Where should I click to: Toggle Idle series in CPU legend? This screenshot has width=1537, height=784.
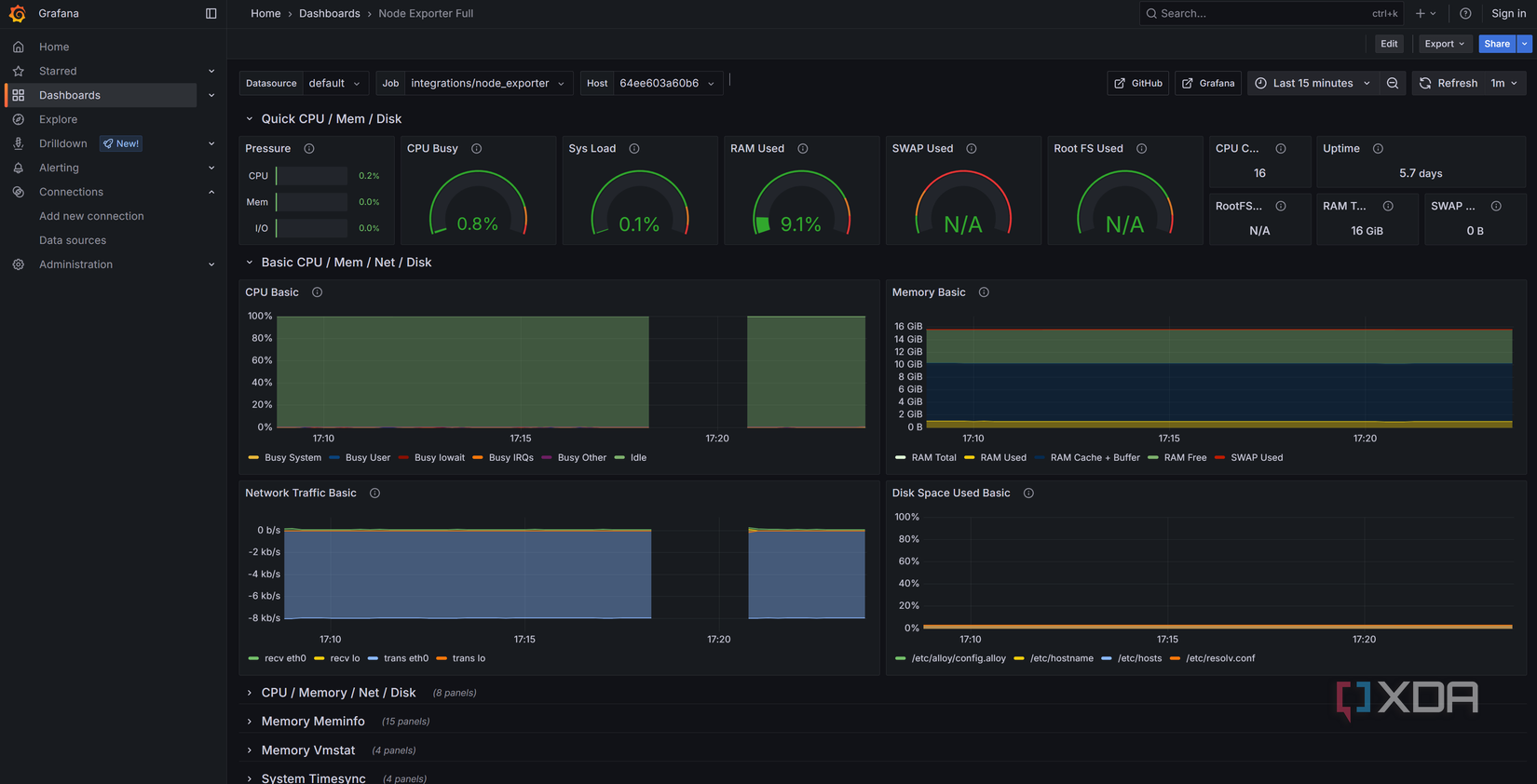(638, 457)
